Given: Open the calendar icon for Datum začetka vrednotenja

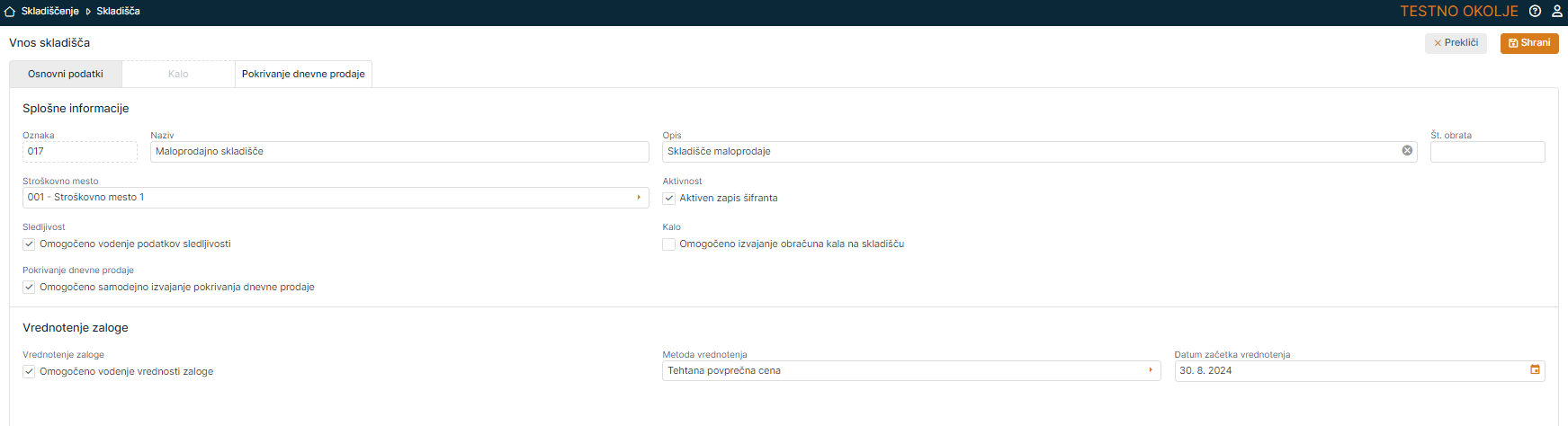Looking at the screenshot, I should tap(1535, 370).
